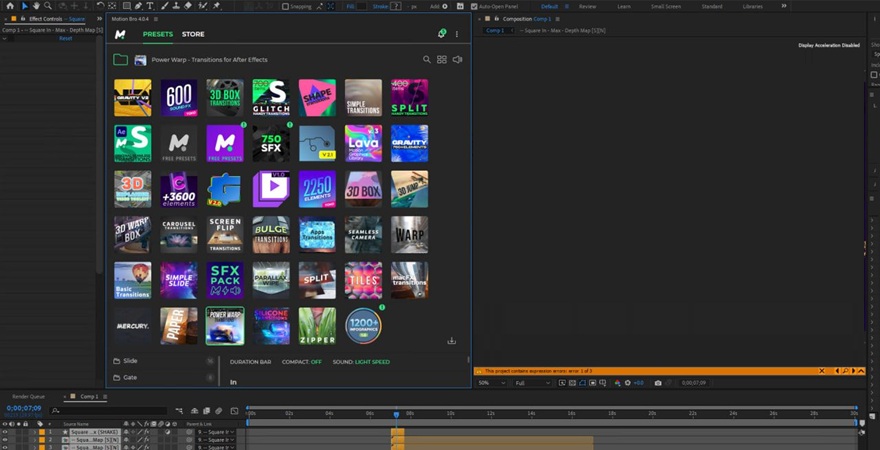Select the Rectangle shape tool

(127, 6)
